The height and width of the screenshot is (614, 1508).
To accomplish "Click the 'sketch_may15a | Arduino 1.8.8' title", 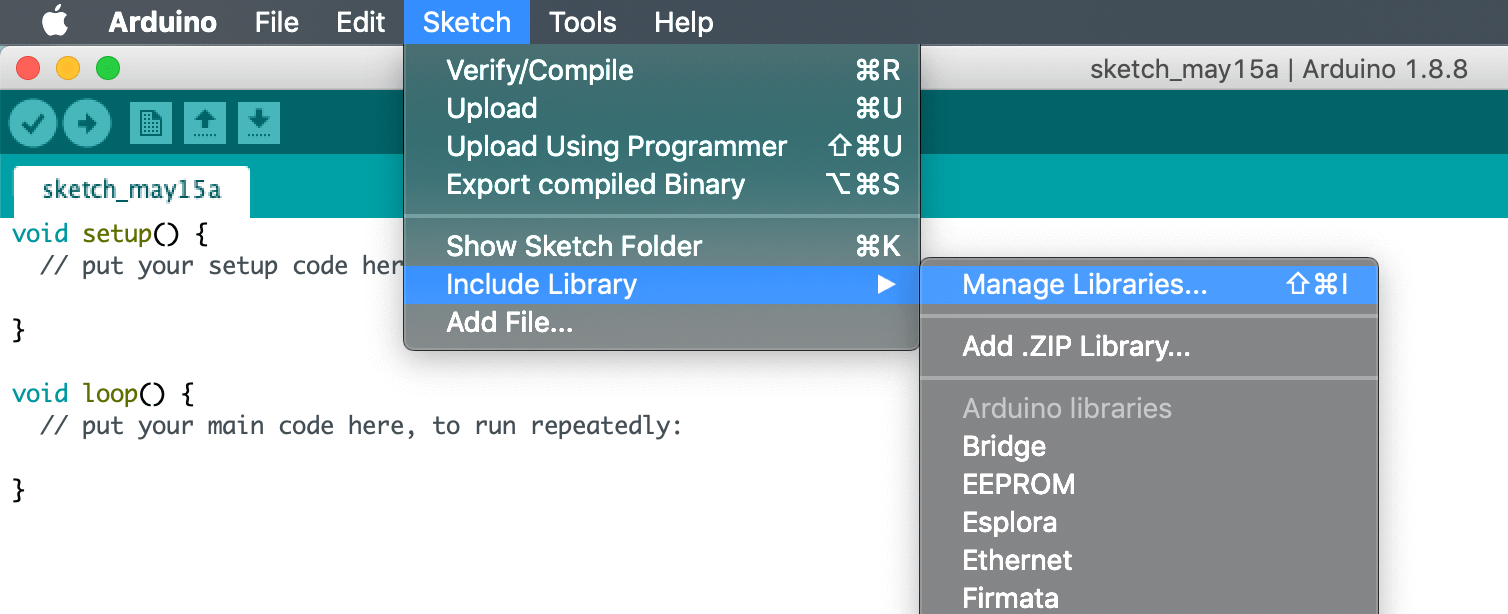I will pos(1279,69).
